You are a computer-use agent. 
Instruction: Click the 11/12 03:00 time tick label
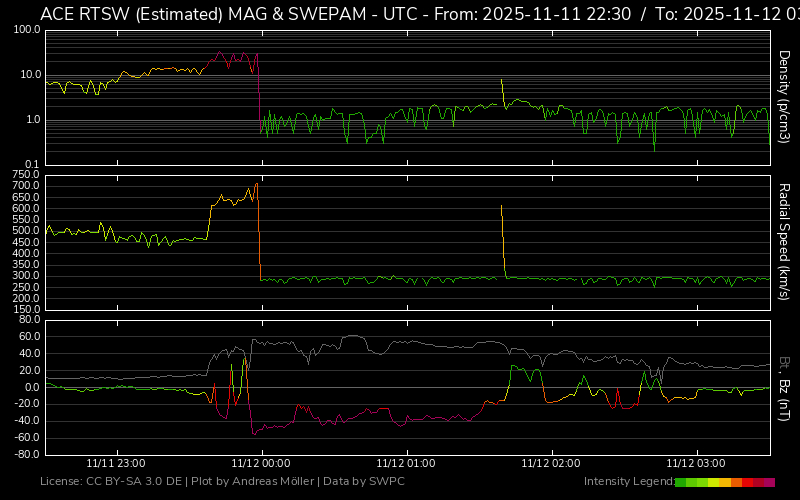[x=697, y=464]
